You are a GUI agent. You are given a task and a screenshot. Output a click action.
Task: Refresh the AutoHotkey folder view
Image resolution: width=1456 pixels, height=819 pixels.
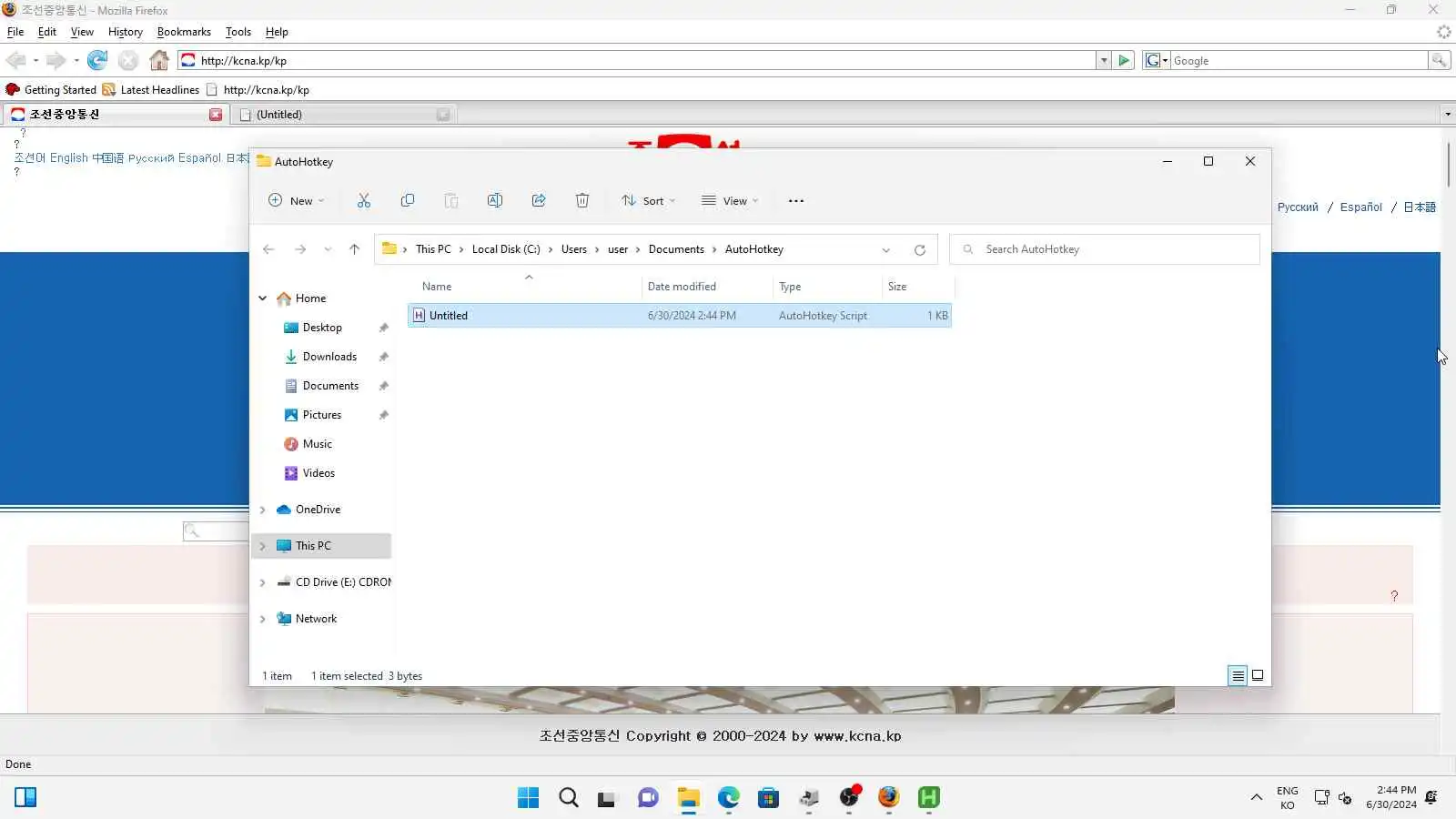pos(920,250)
